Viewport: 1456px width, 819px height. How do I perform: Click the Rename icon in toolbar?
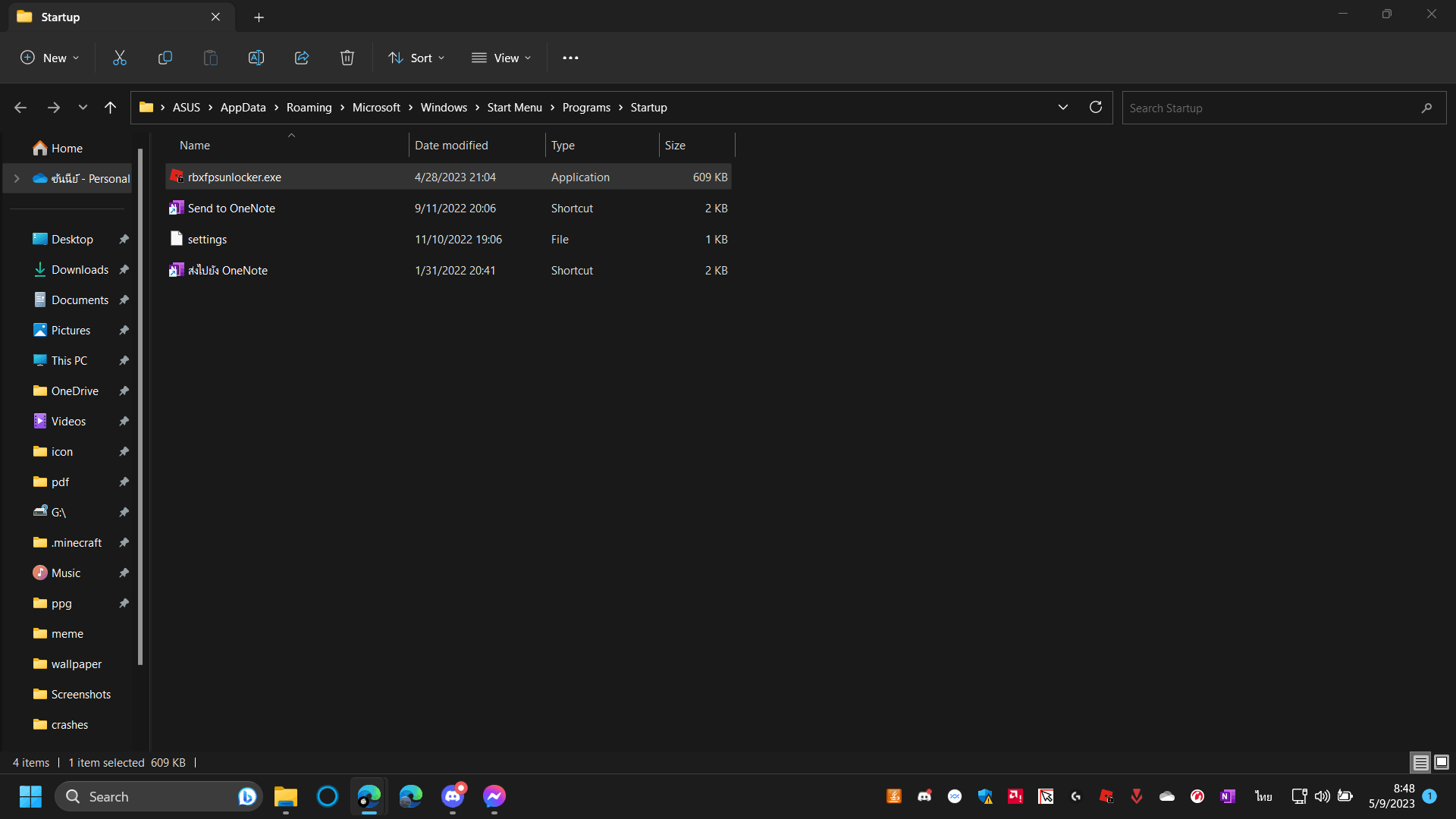256,58
